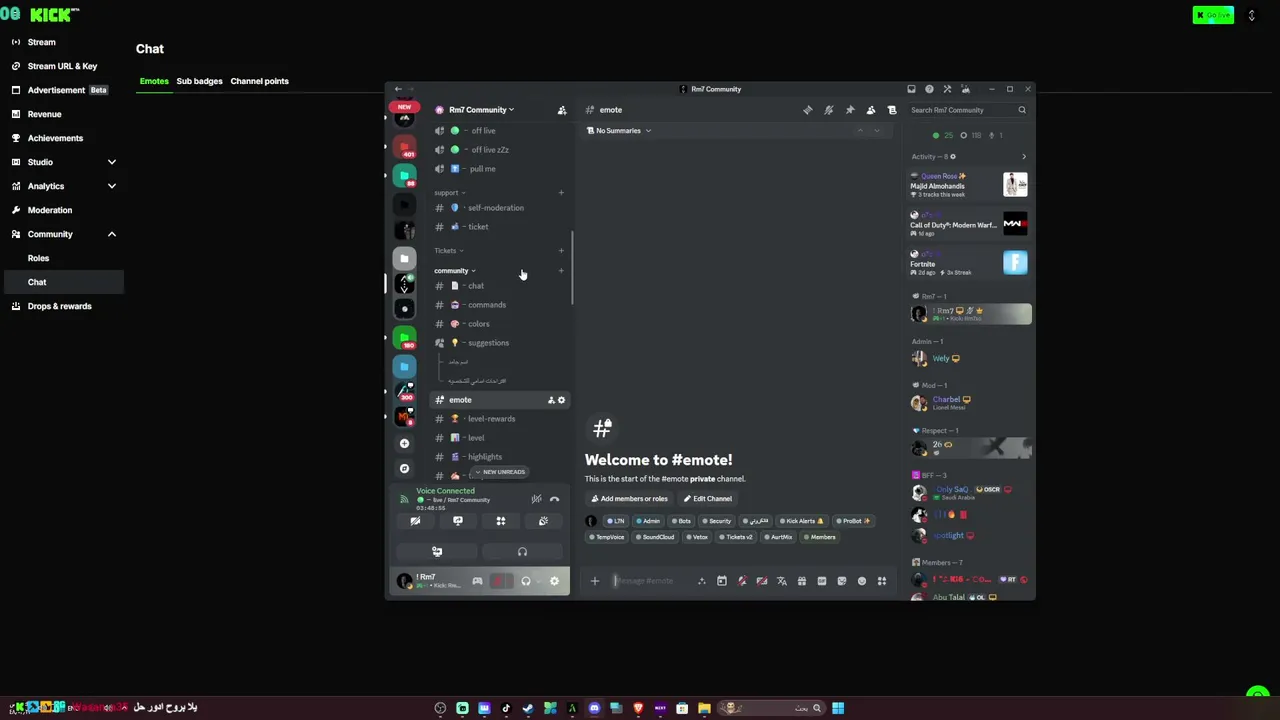Screen dimensions: 1280x720
Task: Add a server in Discord sidebar
Action: point(404,443)
